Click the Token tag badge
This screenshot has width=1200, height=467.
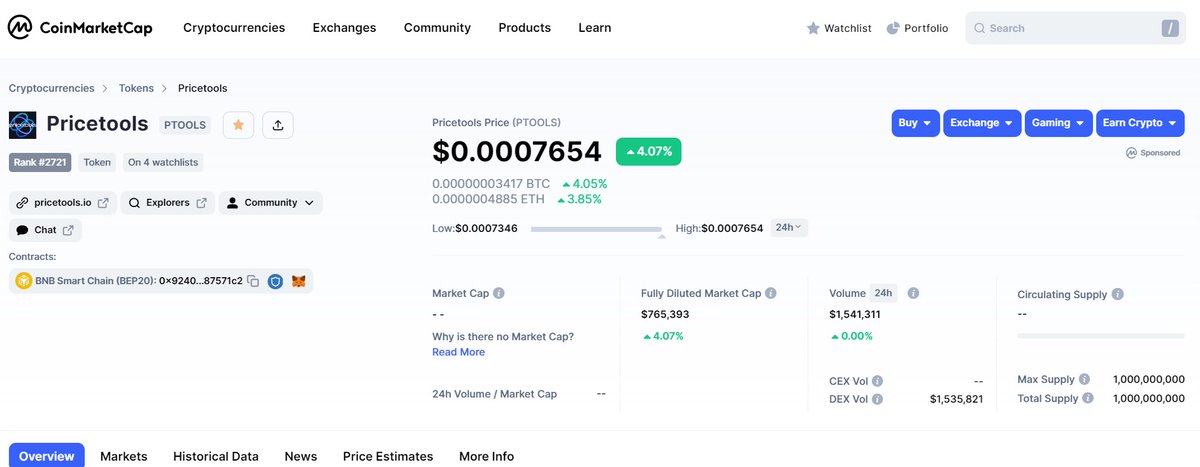97,162
